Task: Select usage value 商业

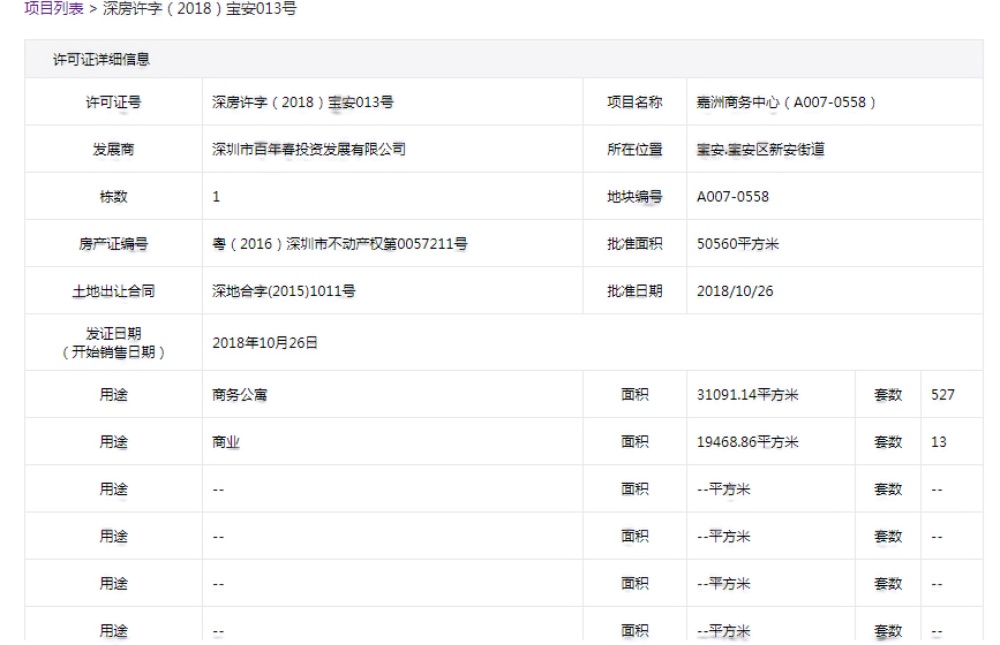Action: pyautogui.click(x=226, y=442)
